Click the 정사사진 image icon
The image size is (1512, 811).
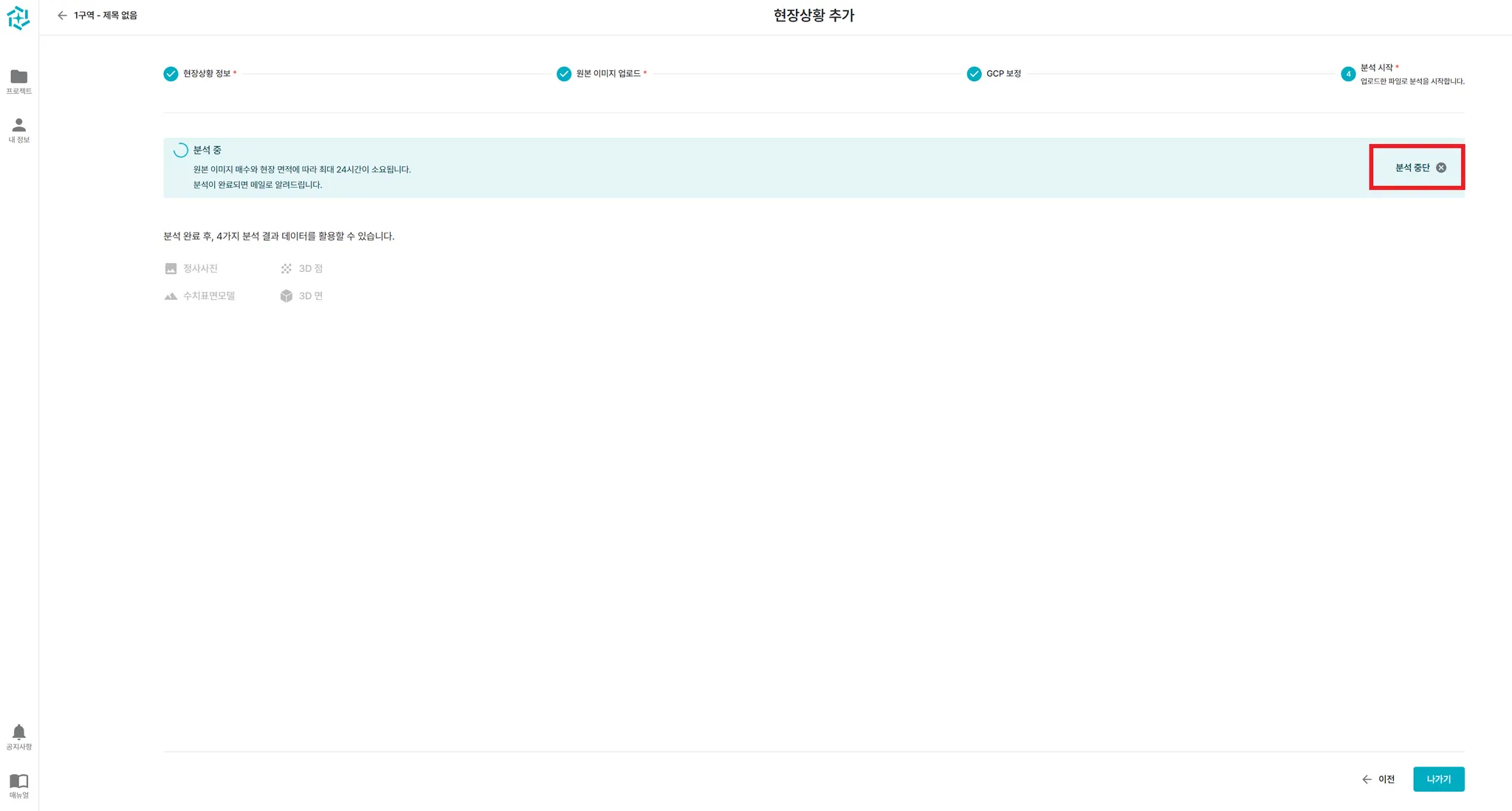point(171,269)
